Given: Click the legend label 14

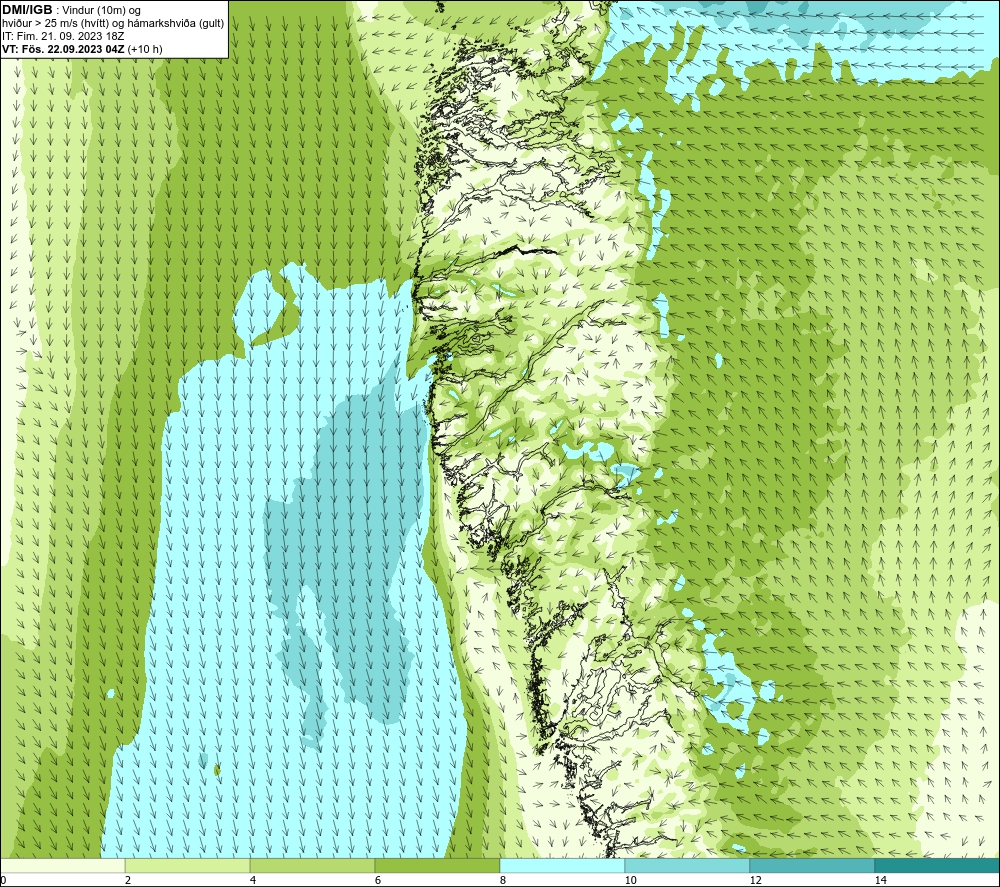Looking at the screenshot, I should tap(880, 881).
